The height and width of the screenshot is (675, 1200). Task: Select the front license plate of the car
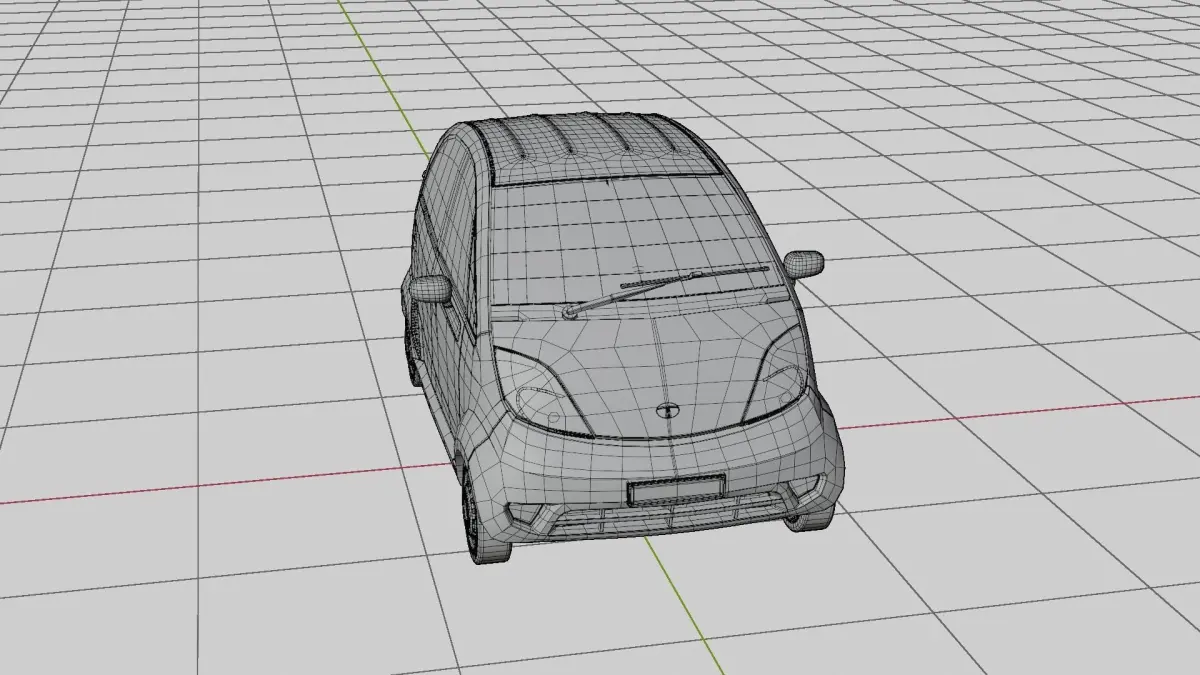[675, 489]
